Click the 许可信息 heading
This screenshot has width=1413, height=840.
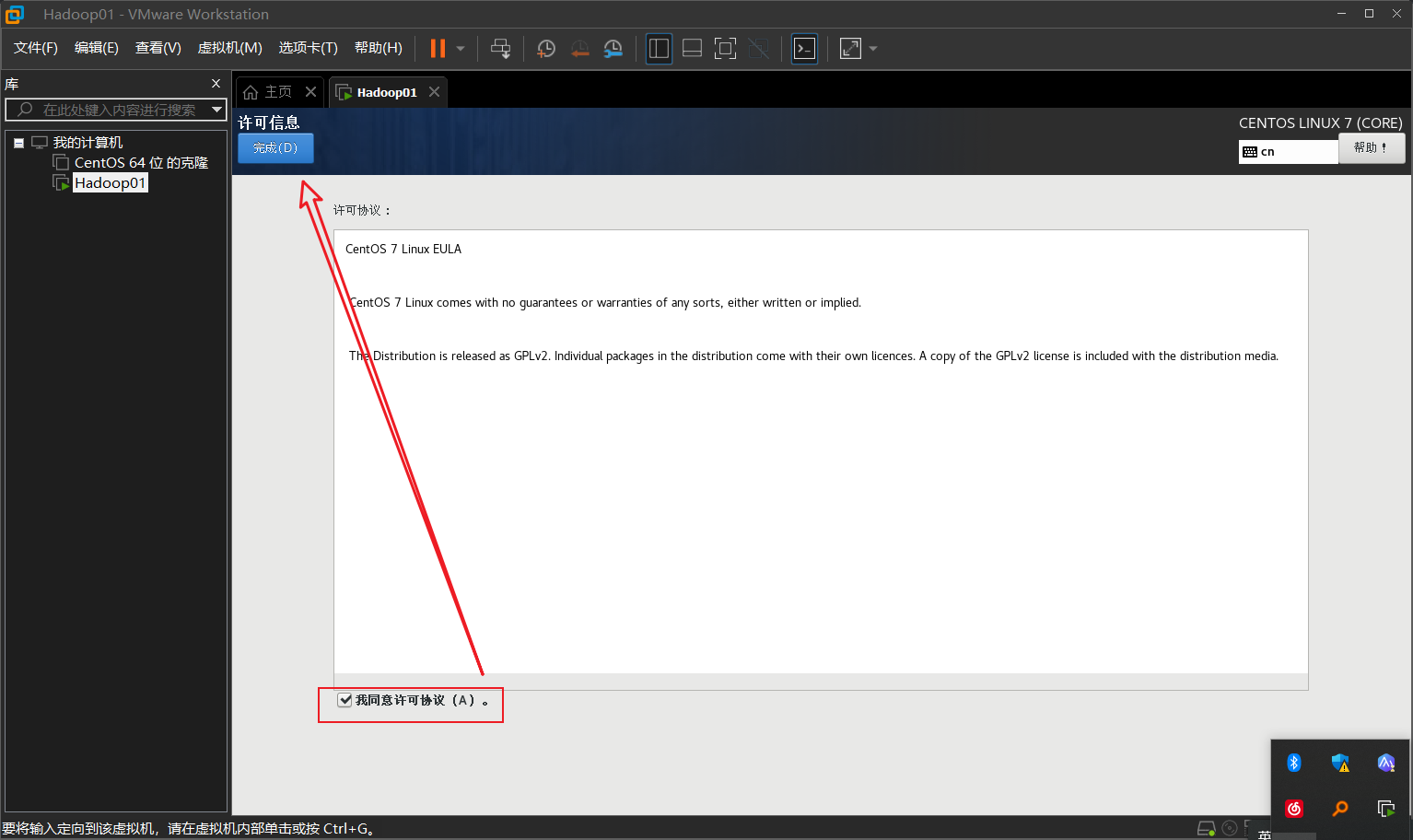coord(269,122)
